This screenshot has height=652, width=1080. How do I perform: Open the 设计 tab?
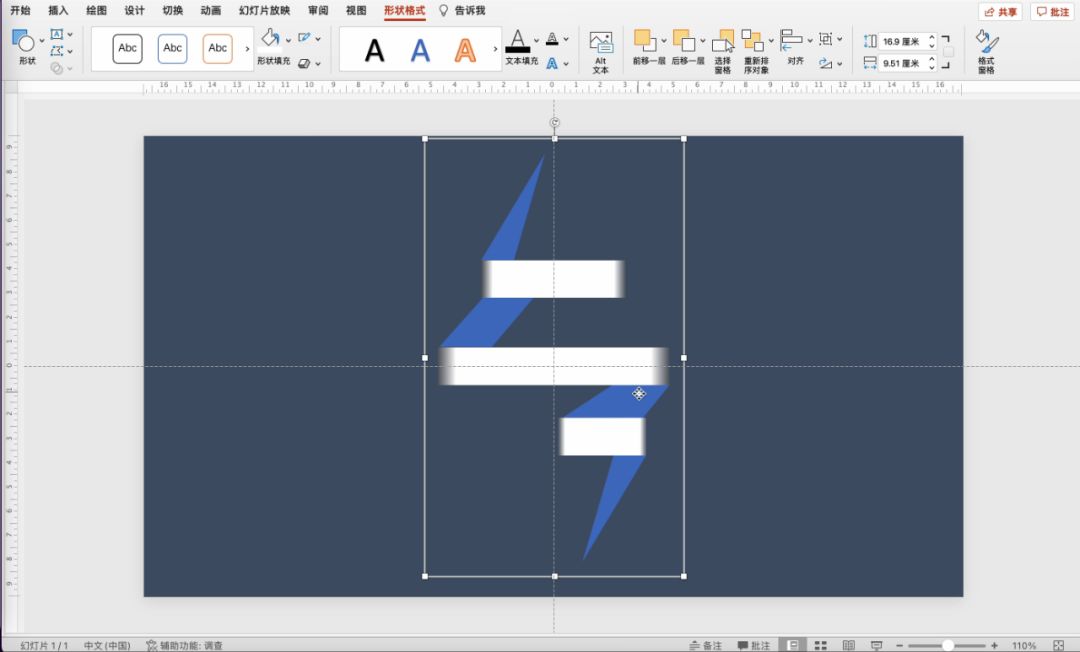pos(134,10)
